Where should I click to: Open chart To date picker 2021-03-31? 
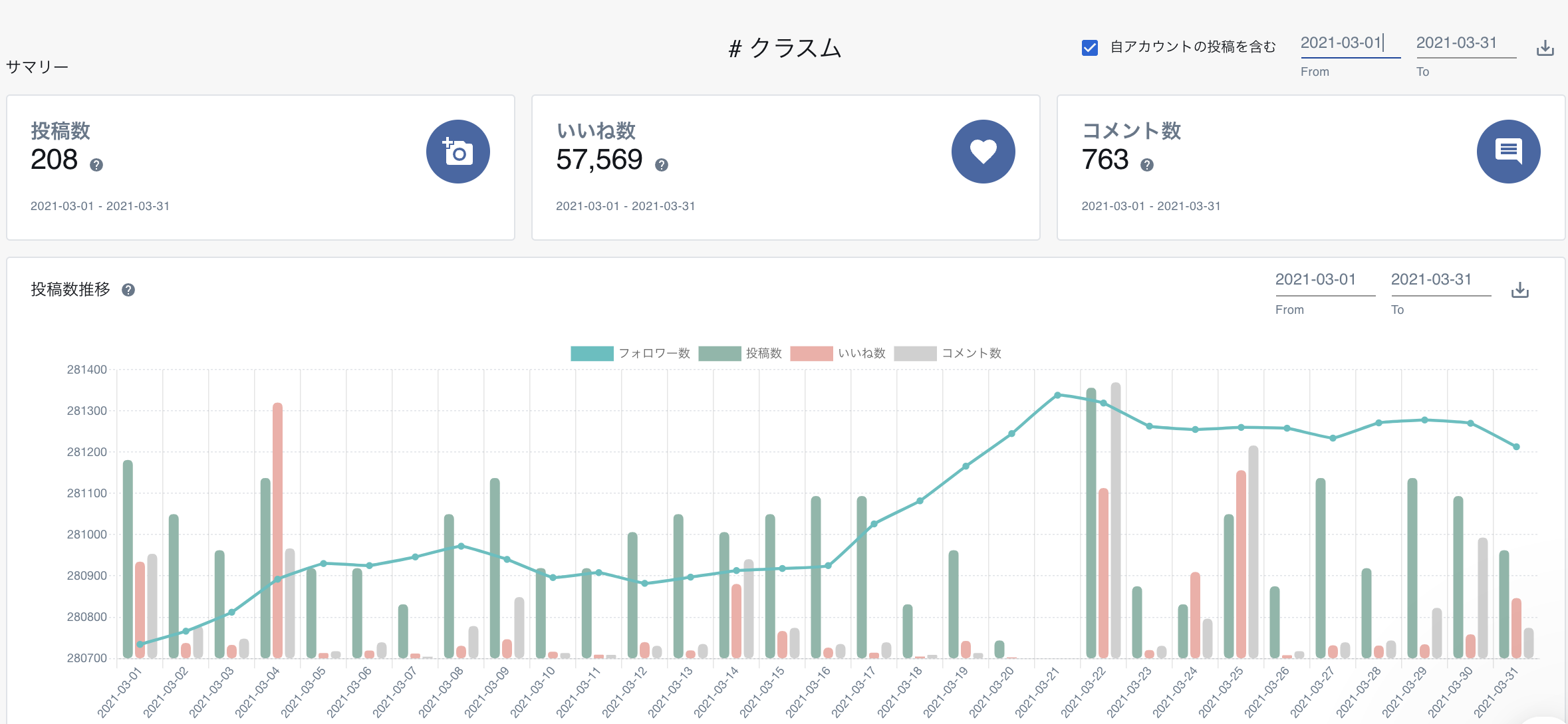[1431, 280]
